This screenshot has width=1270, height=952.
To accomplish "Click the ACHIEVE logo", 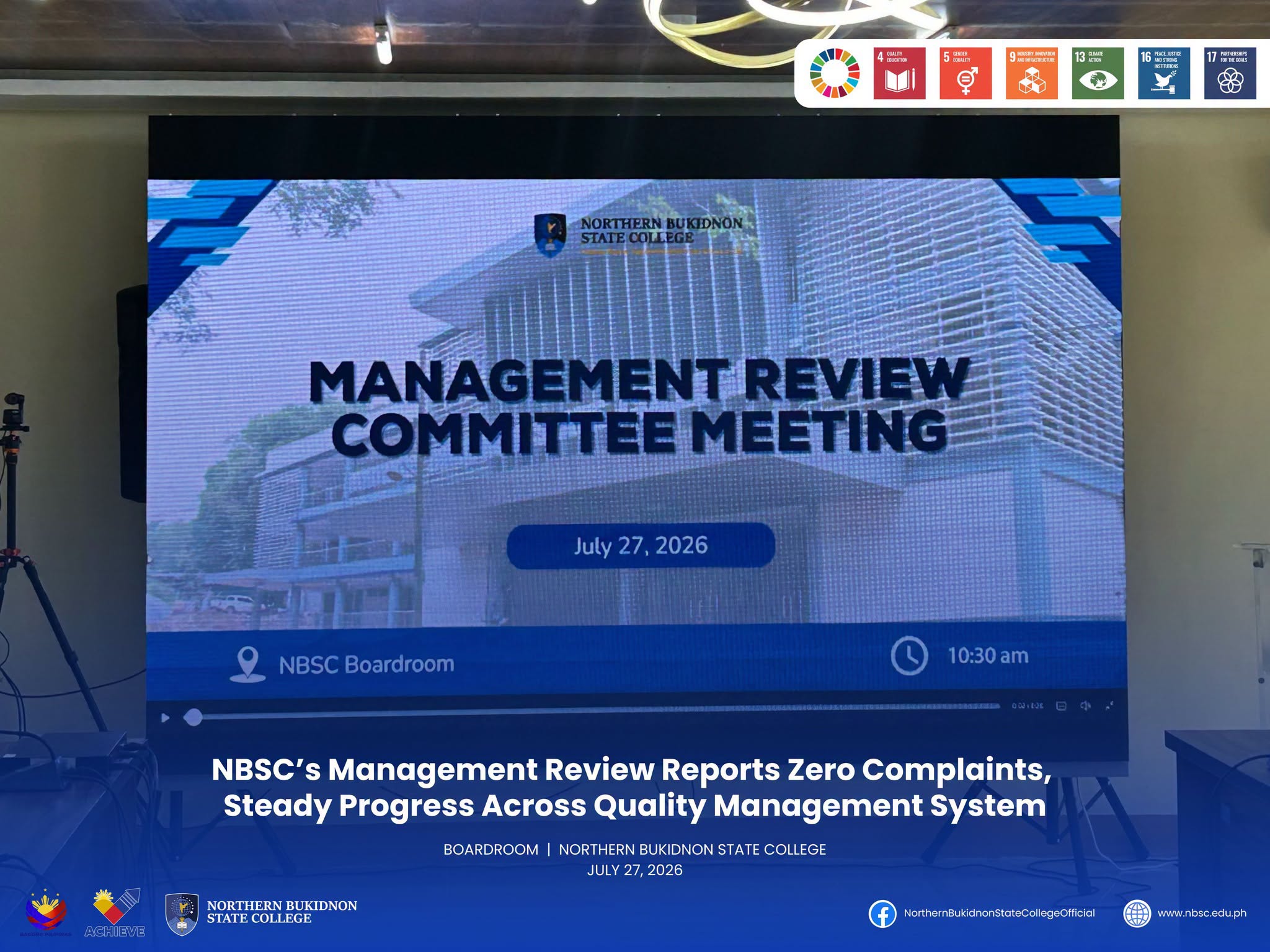I will (x=115, y=913).
